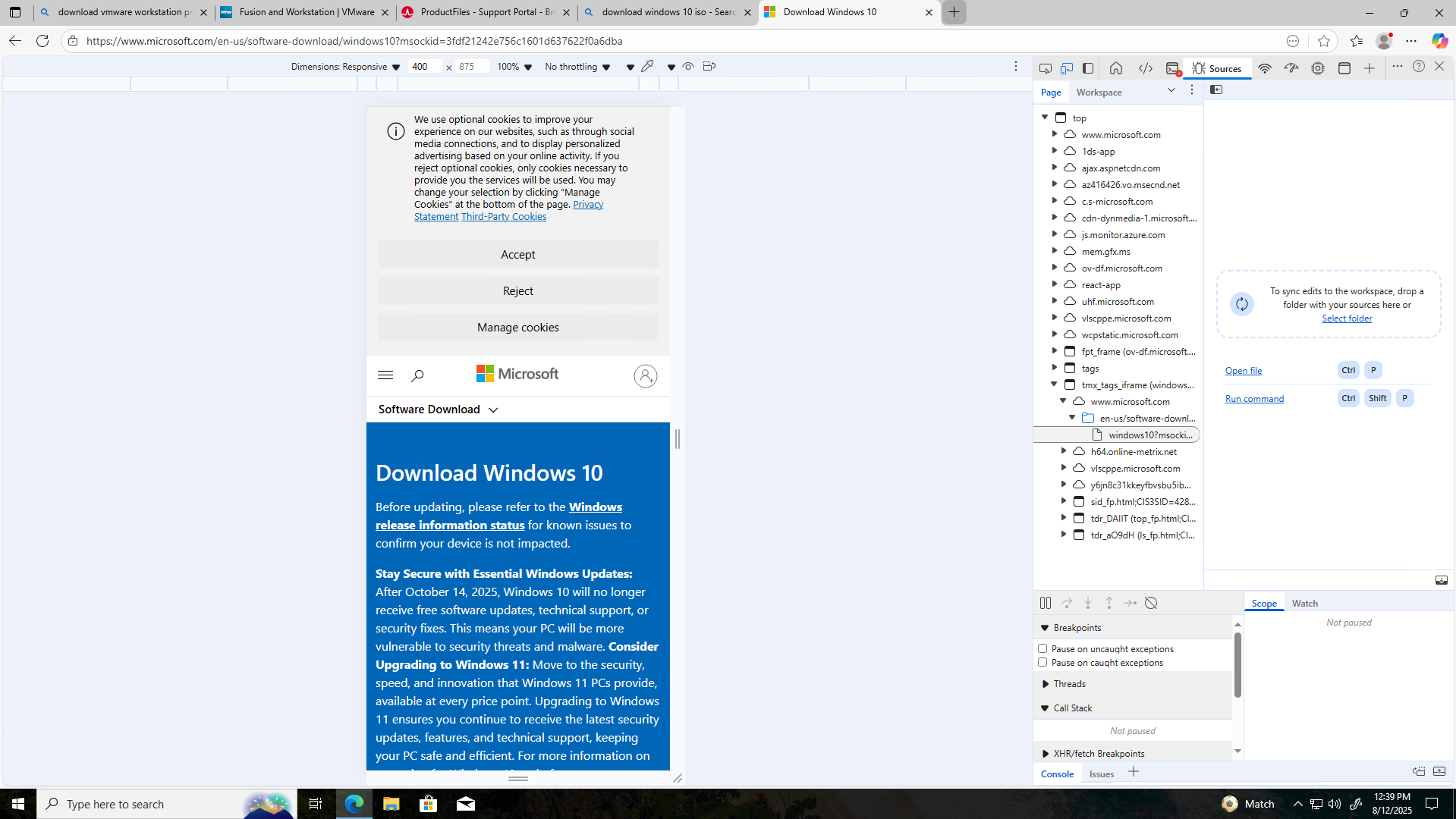Expand the Threads section
This screenshot has width=1456, height=819.
pos(1045,684)
